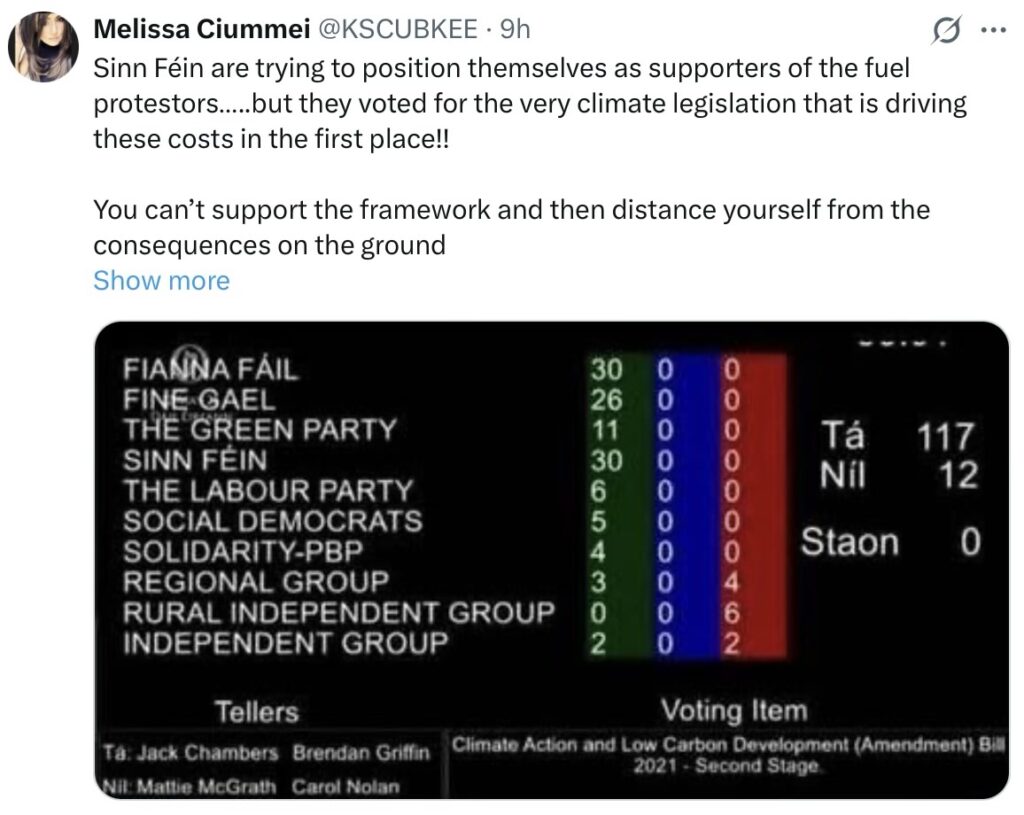Open the Grok explain icon

click(945, 31)
